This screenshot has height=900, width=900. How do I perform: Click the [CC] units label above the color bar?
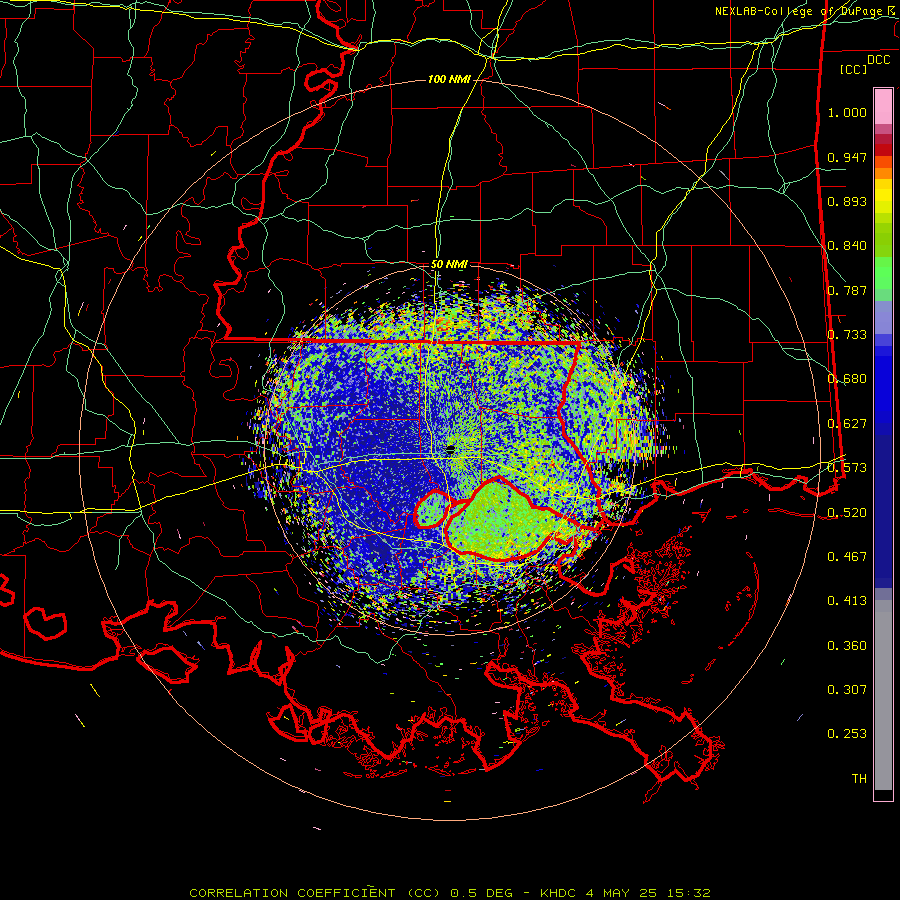[x=853, y=69]
